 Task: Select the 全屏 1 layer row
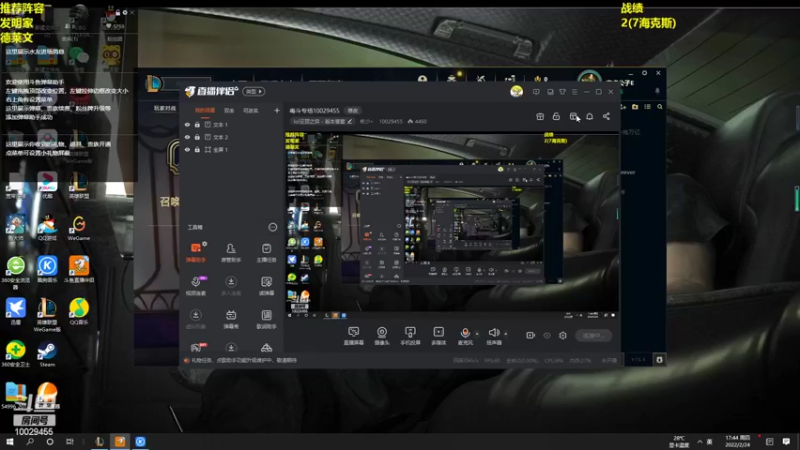pos(232,149)
